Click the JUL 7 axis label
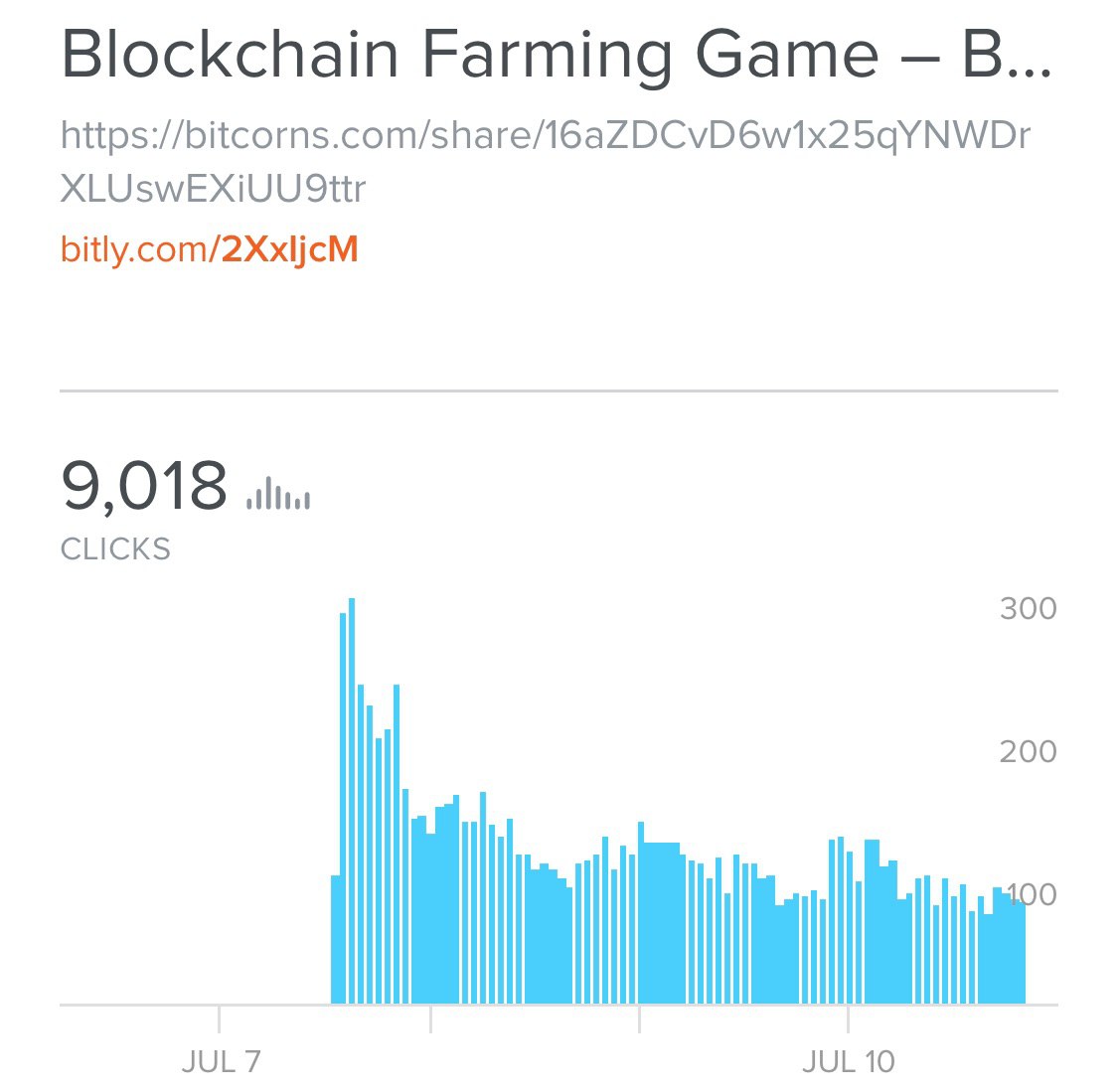The image size is (1118, 1092). pos(221,1062)
